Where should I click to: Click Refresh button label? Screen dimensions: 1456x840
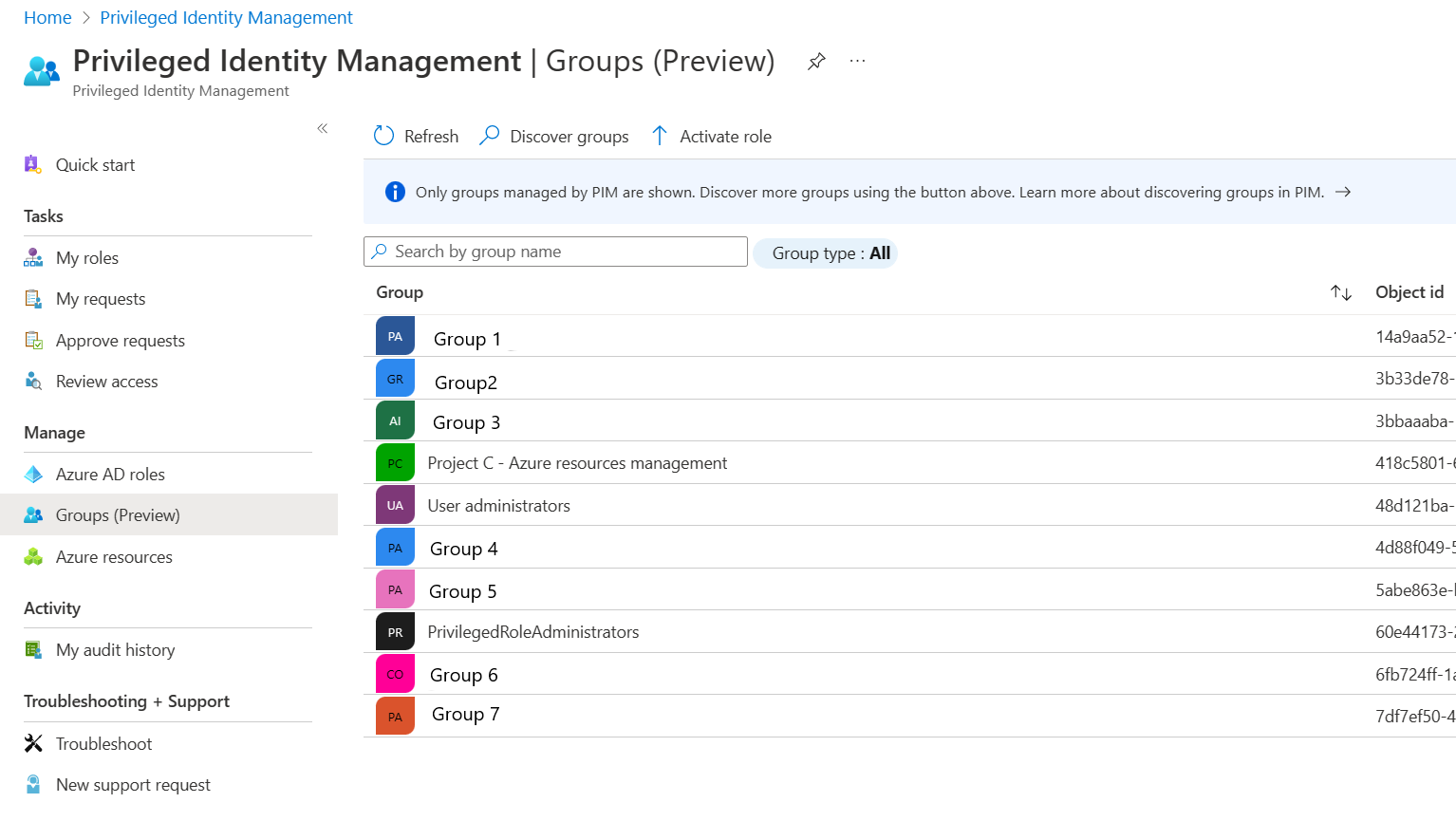[x=431, y=137]
